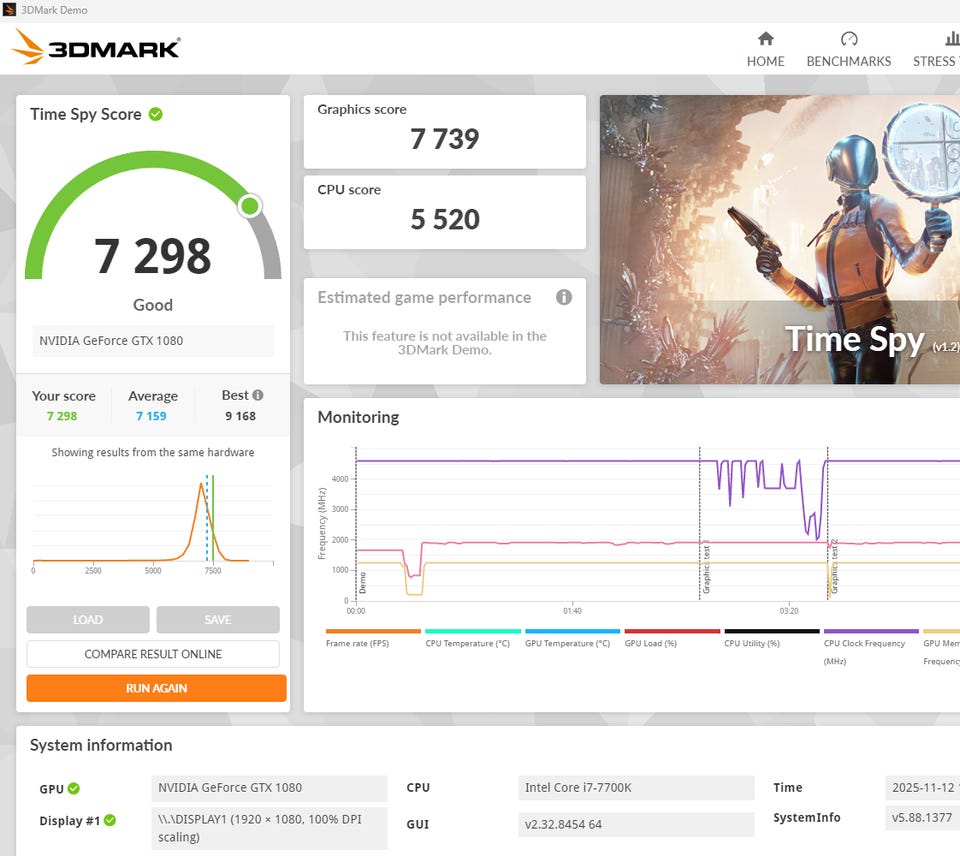Click the GPU name in System information
Image resolution: width=960 pixels, height=856 pixels.
coord(269,788)
